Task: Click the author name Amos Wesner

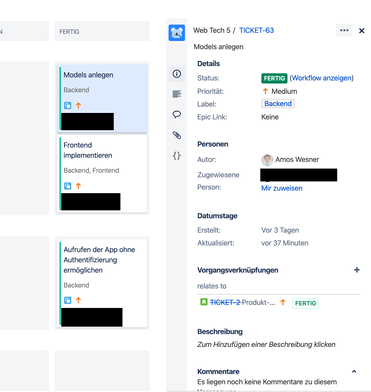Action: tap(297, 159)
